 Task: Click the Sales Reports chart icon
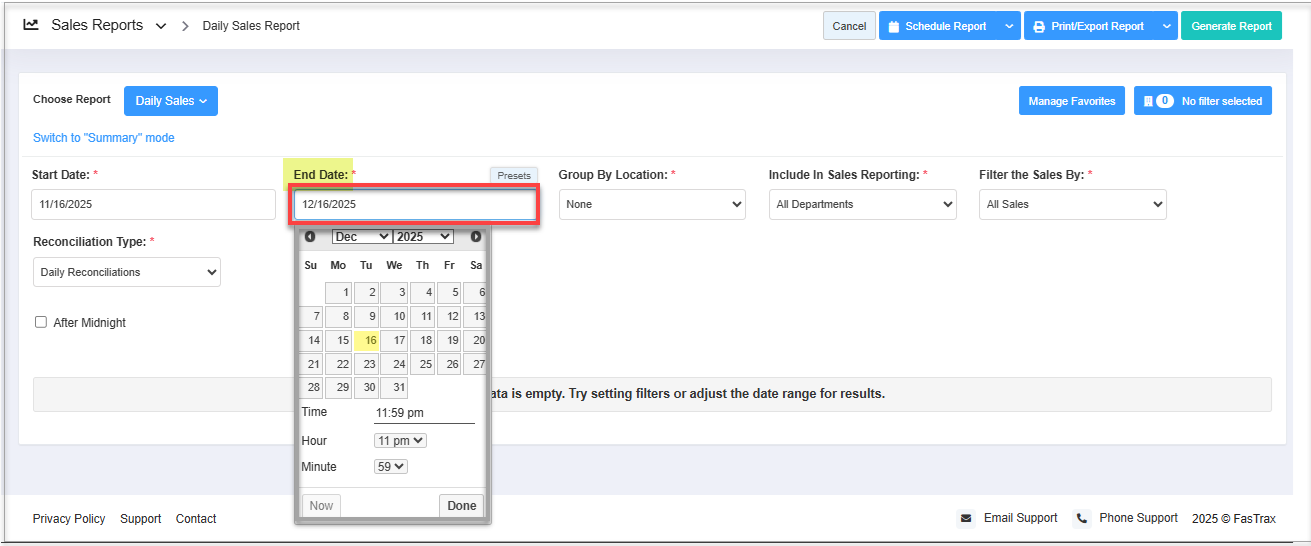(31, 25)
